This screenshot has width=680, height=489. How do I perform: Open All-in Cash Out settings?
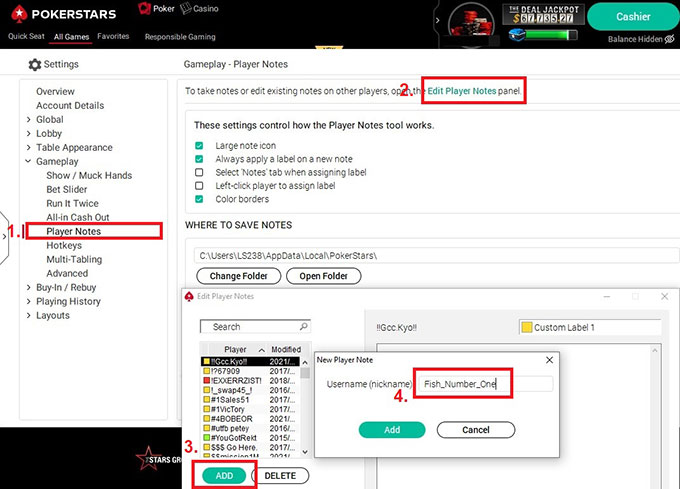pyautogui.click(x=78, y=217)
